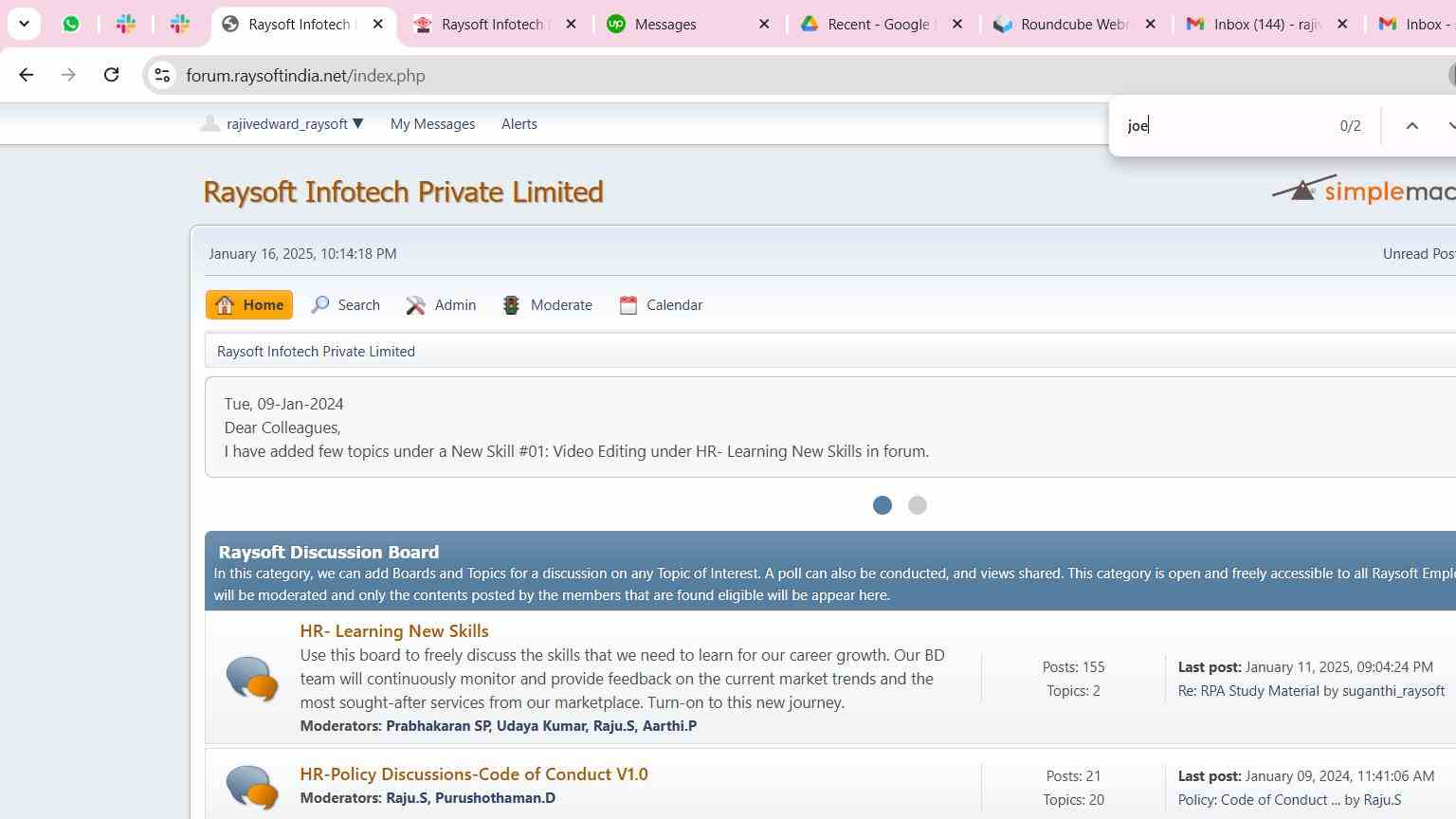1456x819 pixels.
Task: Open the HR- Learning New Skills board
Action: [x=394, y=631]
